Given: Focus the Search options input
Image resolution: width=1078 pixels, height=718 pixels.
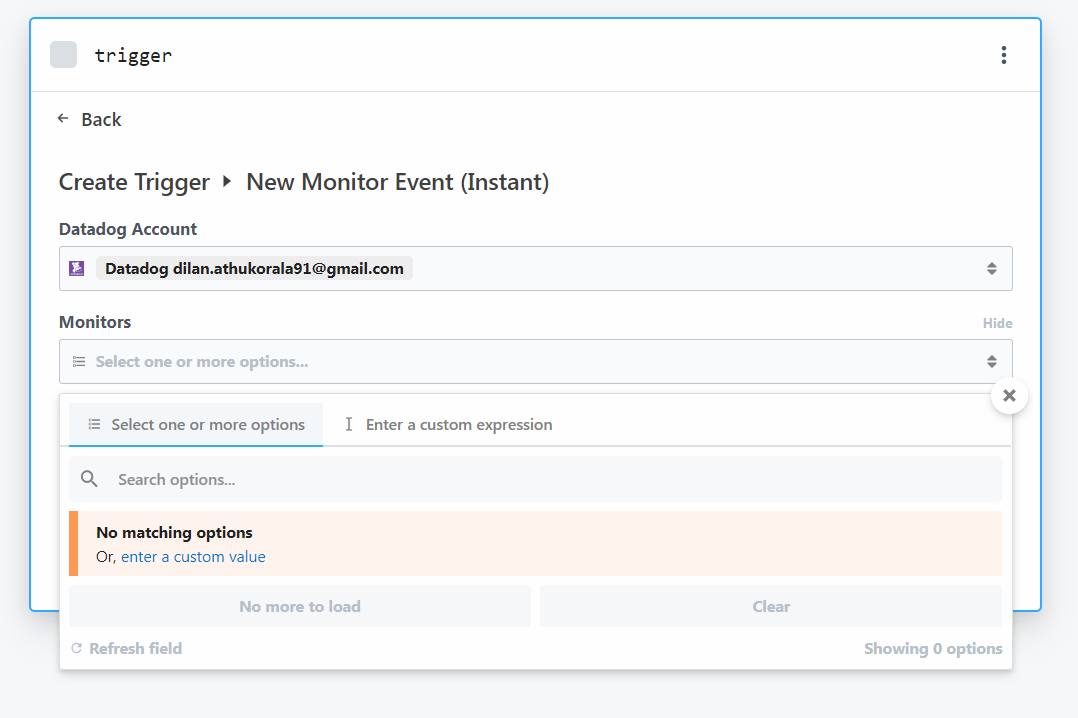Looking at the screenshot, I should [536, 479].
